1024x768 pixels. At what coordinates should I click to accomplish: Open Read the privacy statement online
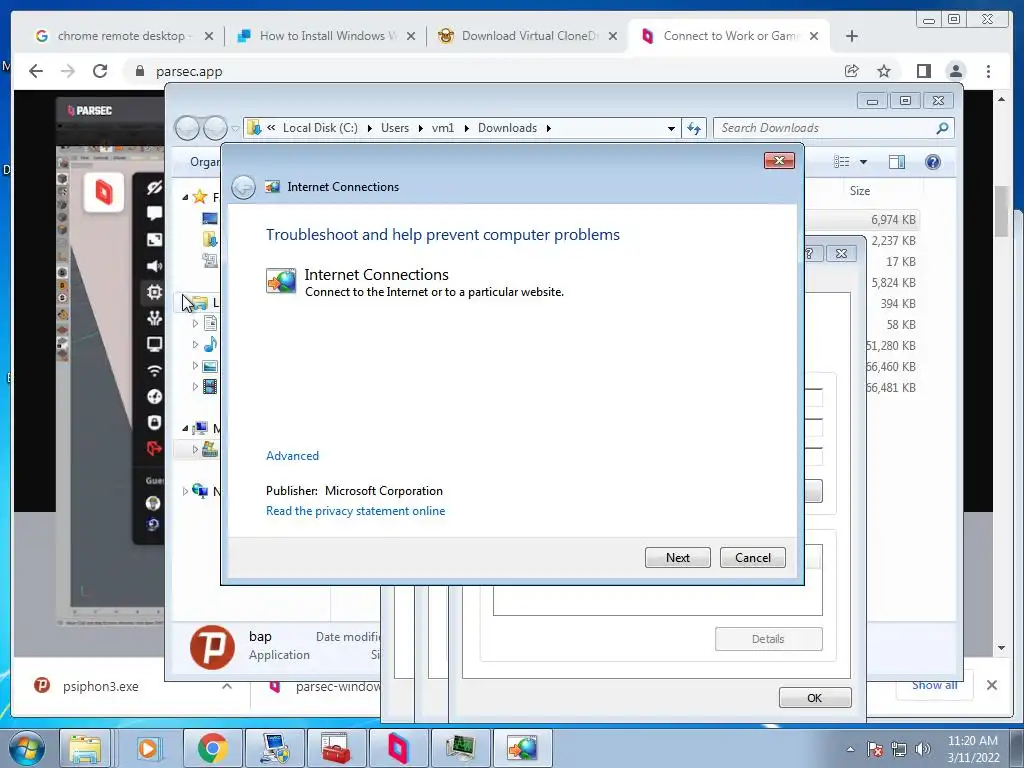(355, 511)
